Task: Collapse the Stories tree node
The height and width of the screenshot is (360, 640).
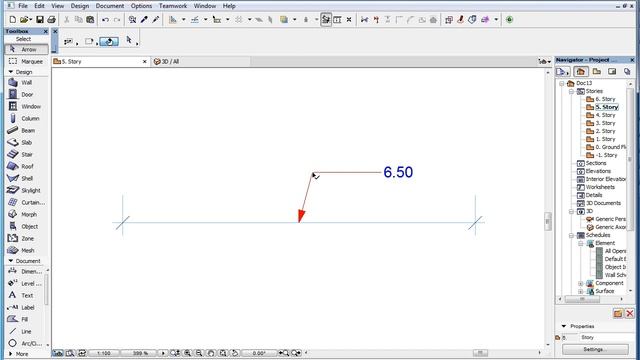Action: pyautogui.click(x=571, y=91)
